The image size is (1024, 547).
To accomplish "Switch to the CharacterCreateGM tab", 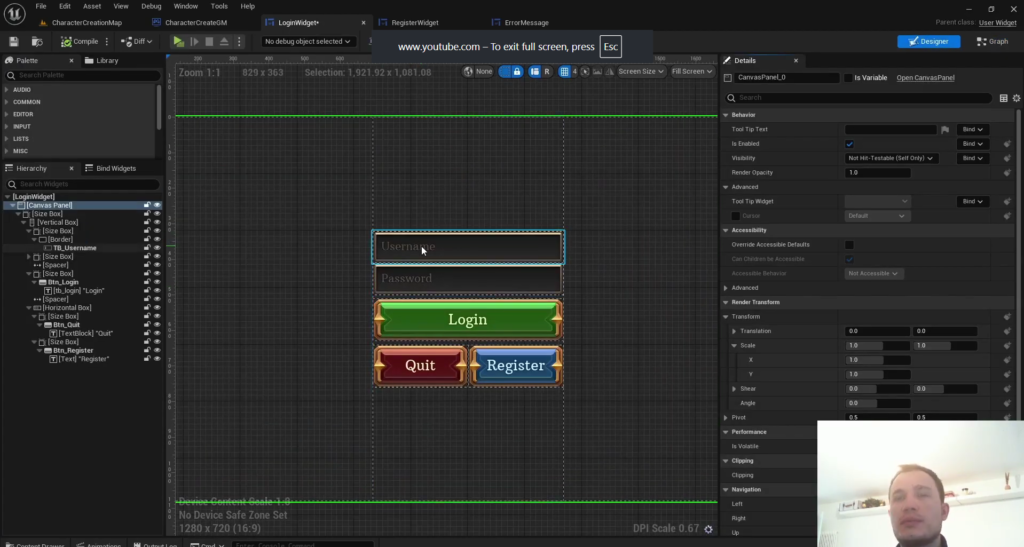I will coord(196,23).
